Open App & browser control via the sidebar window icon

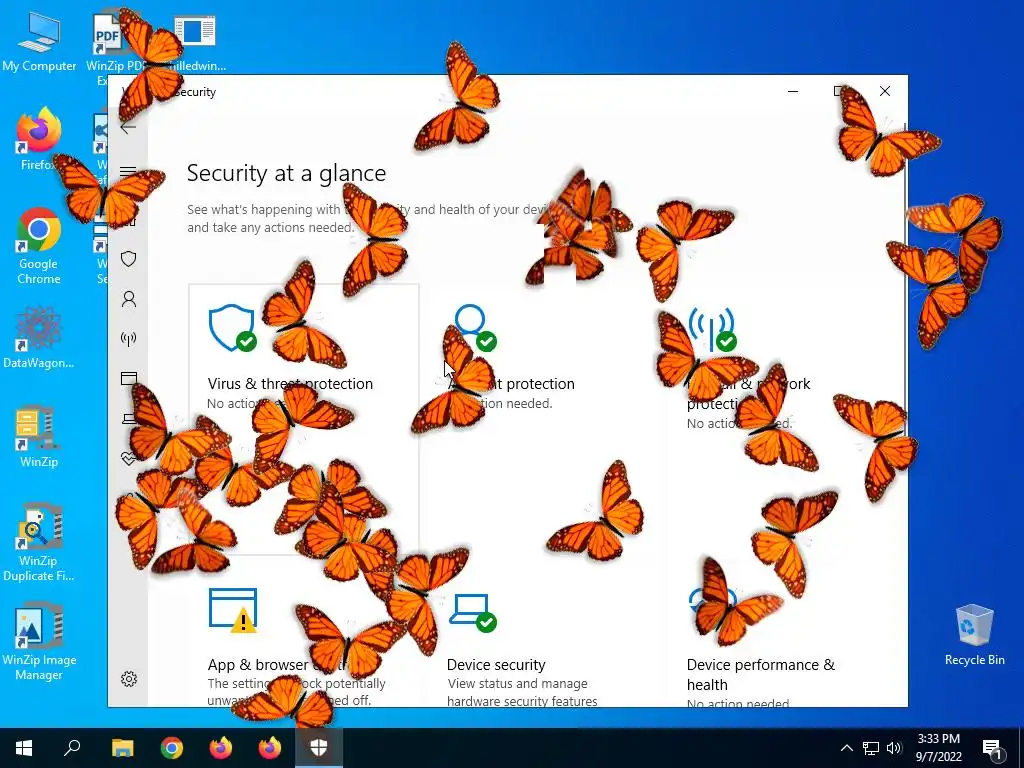(x=129, y=379)
